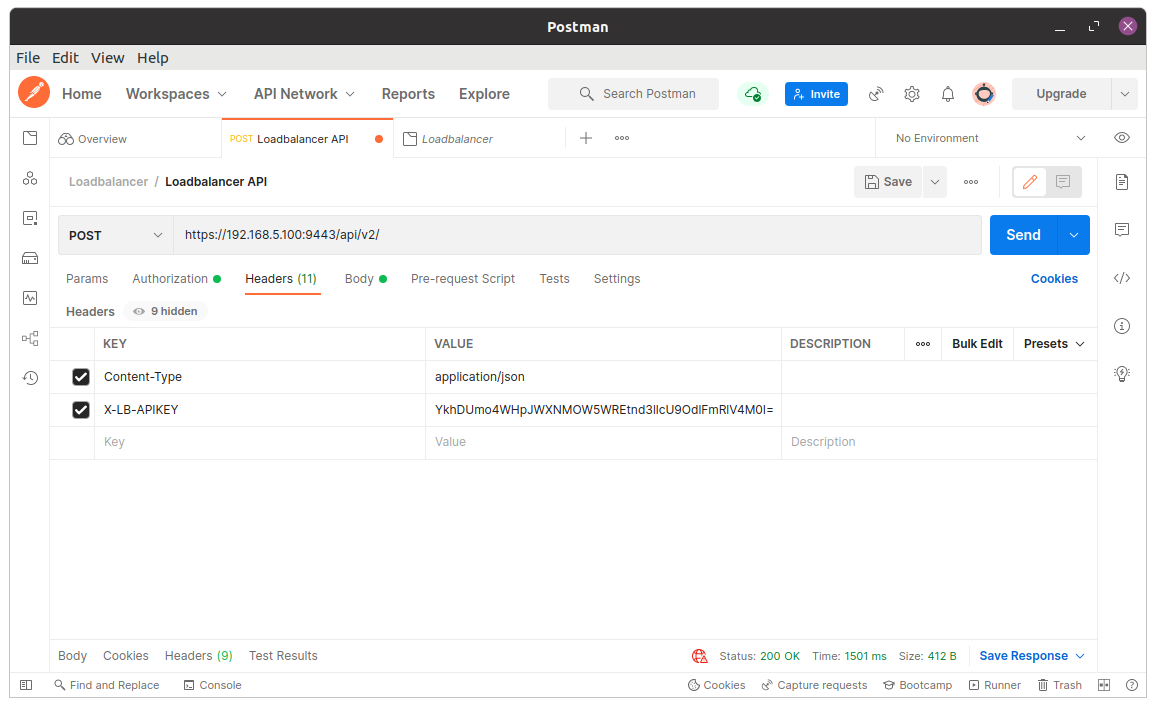Viewport: 1156px width, 707px height.
Task: Open the request info icon
Action: [1122, 326]
